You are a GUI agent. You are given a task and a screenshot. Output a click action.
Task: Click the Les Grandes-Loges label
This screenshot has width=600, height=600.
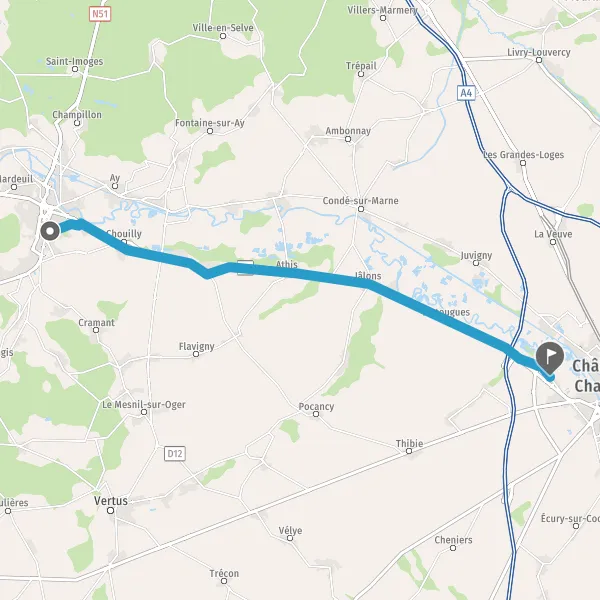[523, 155]
